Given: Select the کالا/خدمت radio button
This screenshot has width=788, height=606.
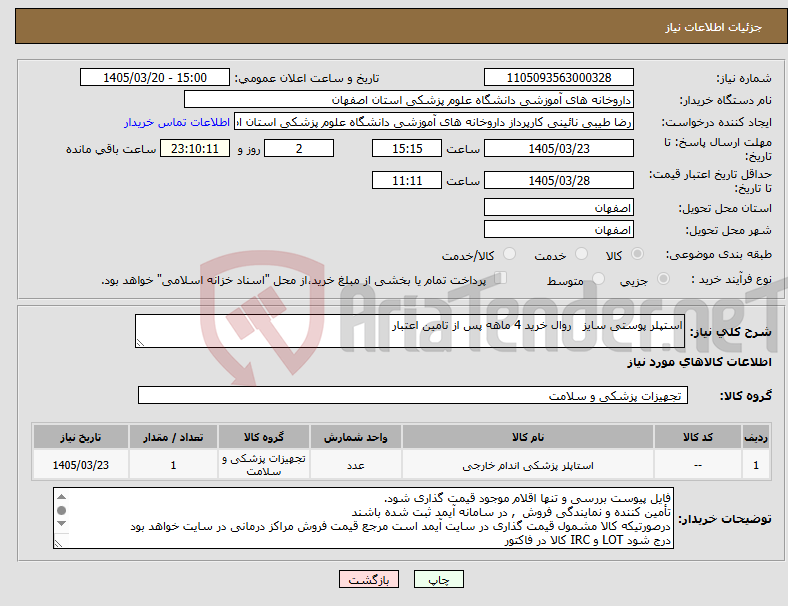Looking at the screenshot, I should [x=510, y=254].
